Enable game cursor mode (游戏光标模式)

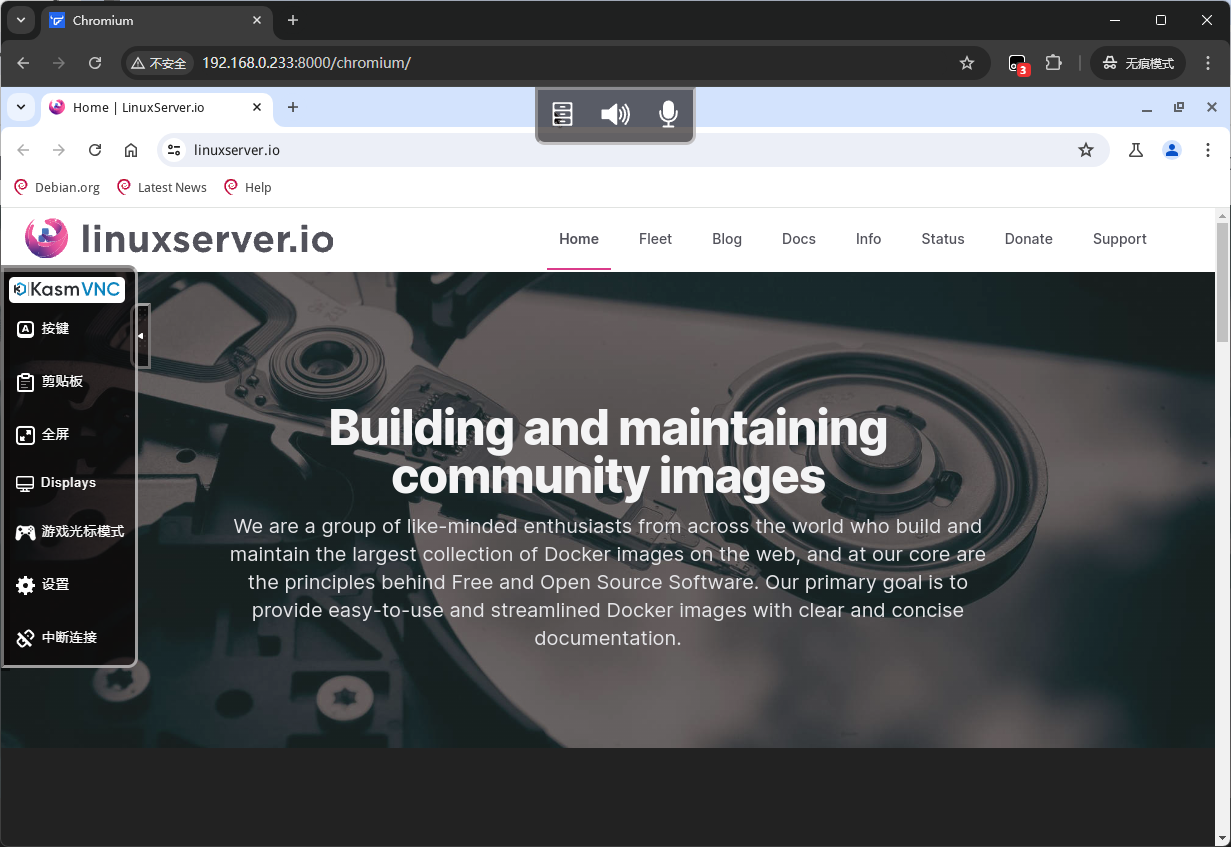tap(70, 532)
